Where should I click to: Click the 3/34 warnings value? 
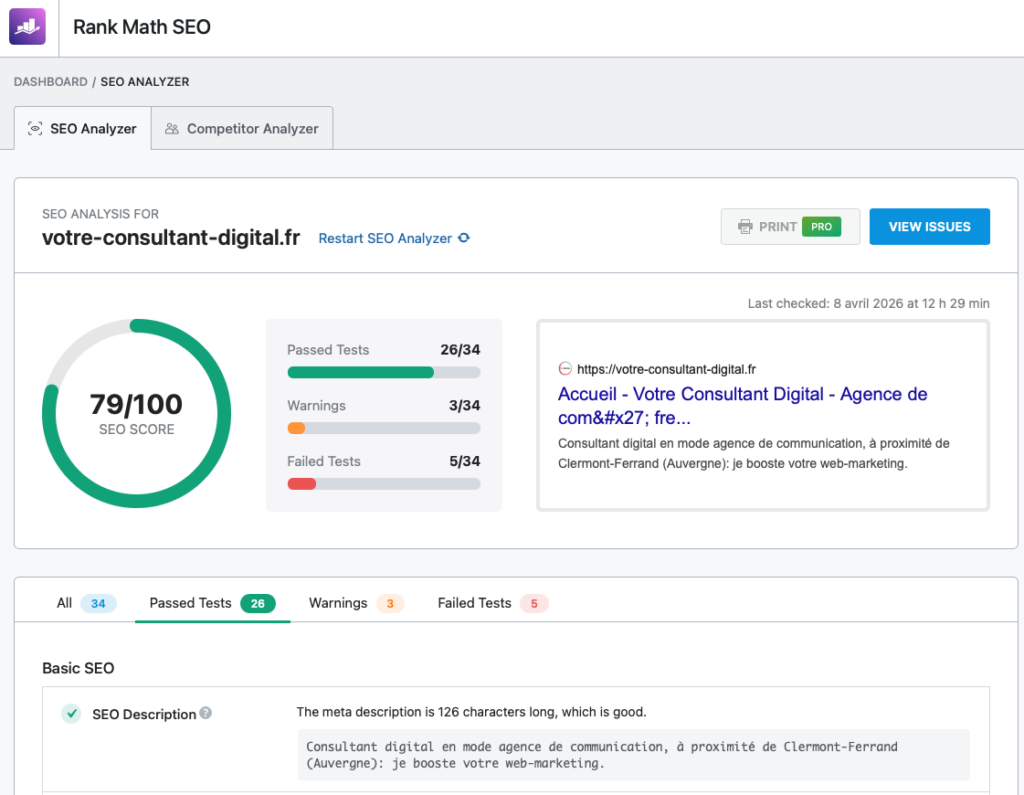coord(464,406)
